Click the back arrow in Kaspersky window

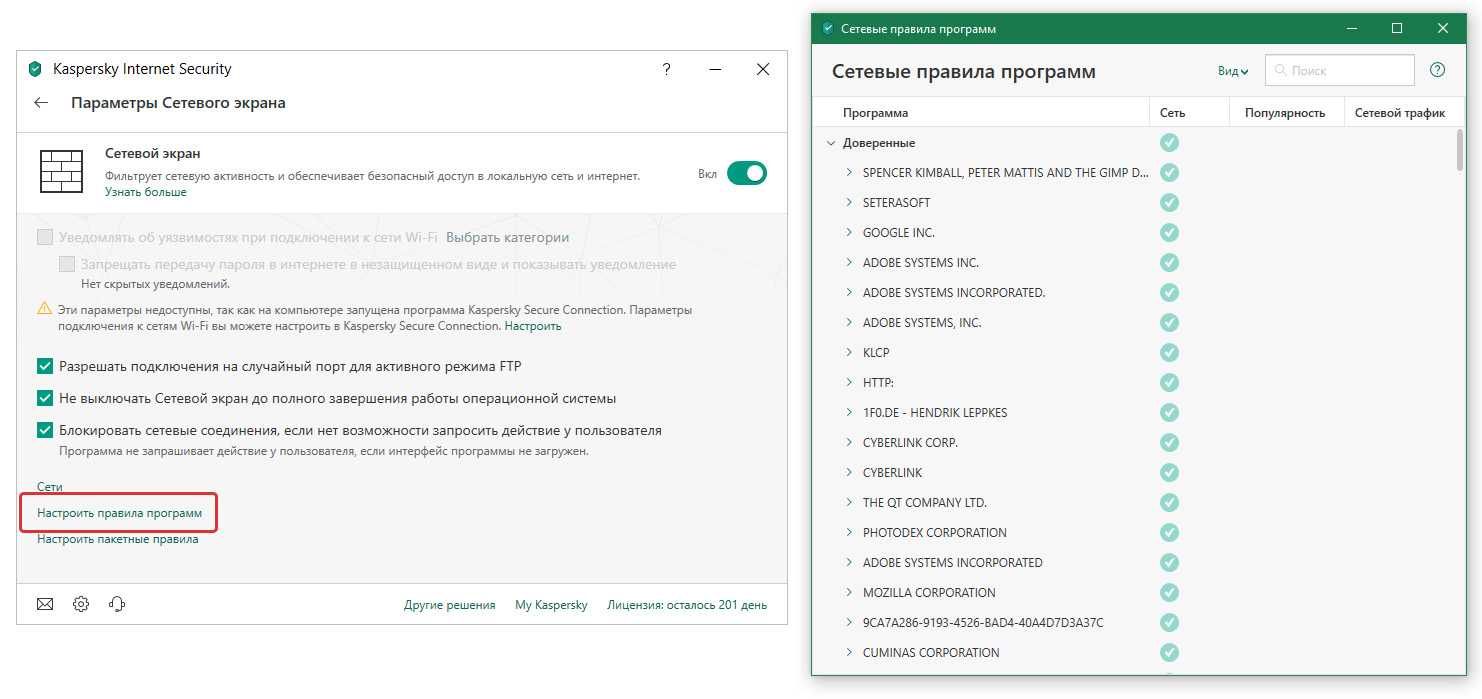pos(41,103)
